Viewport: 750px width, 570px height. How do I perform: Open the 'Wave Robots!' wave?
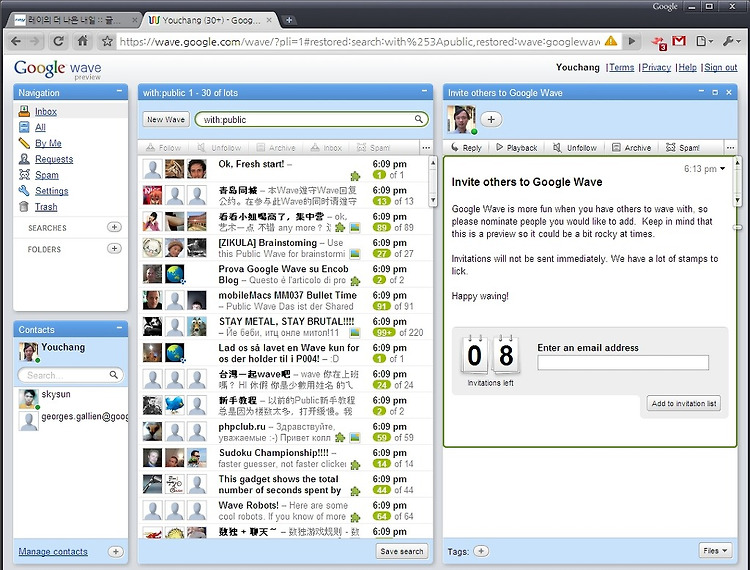(x=285, y=510)
